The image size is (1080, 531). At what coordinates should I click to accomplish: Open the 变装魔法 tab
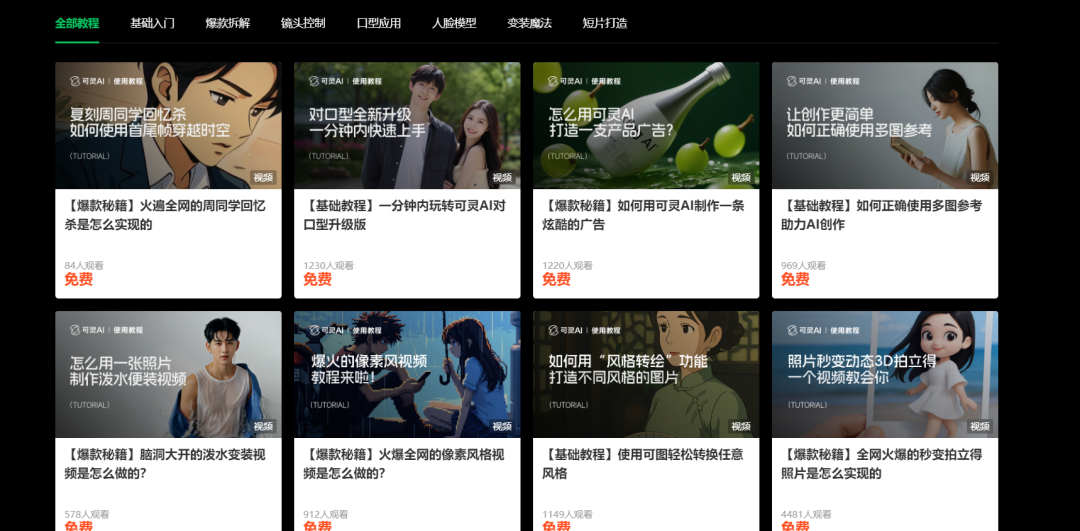point(530,23)
